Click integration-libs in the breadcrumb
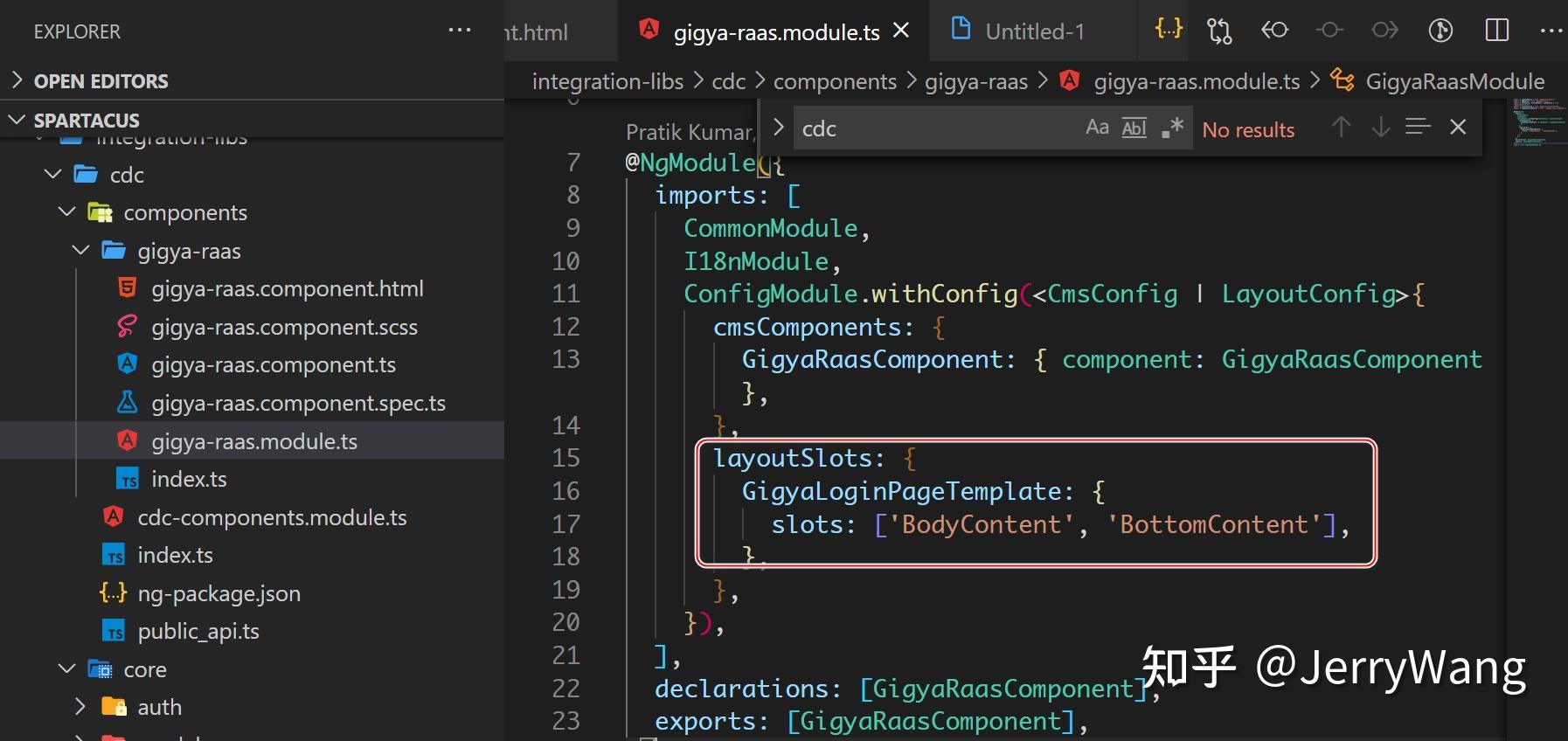 (607, 81)
